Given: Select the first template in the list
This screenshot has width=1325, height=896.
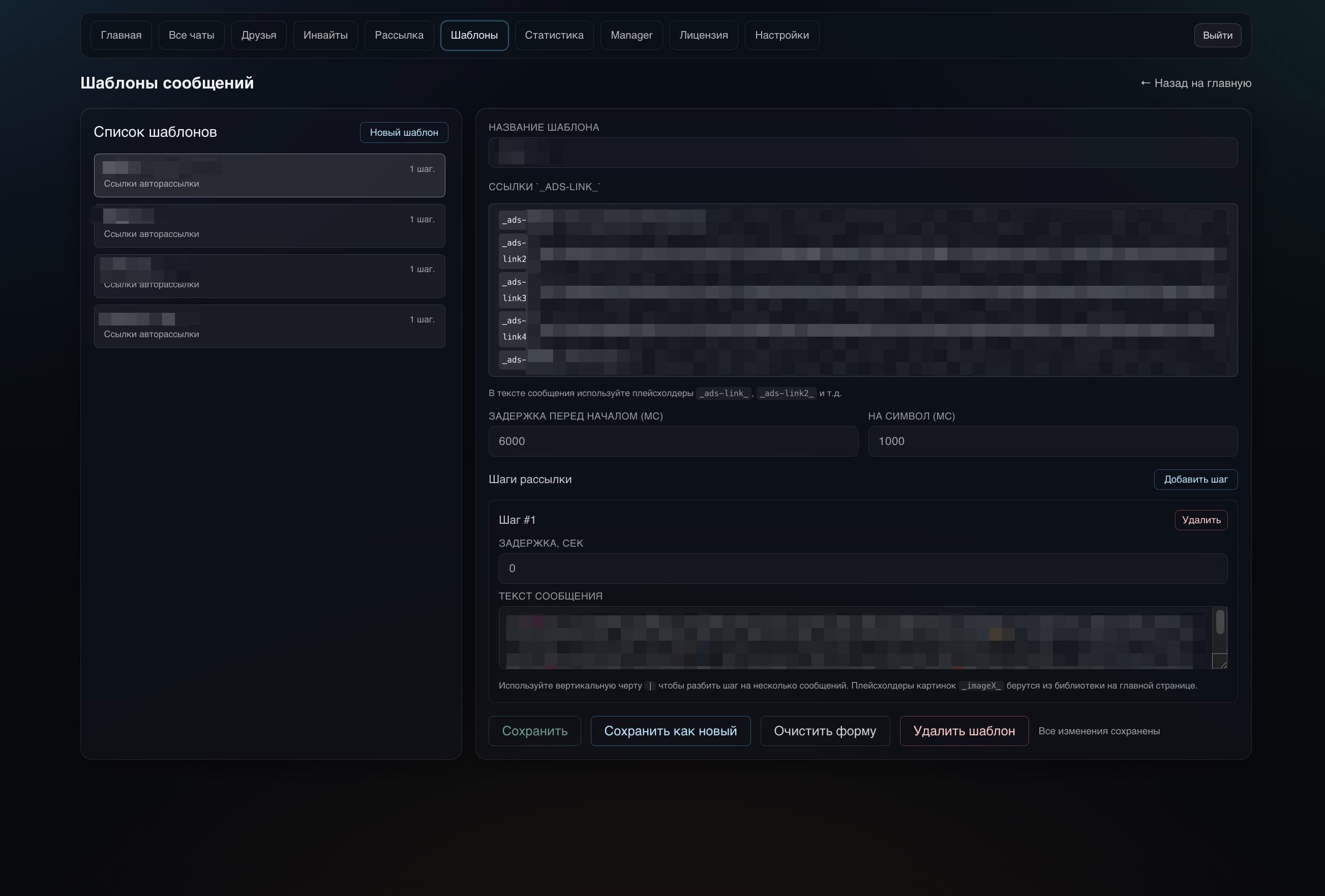Looking at the screenshot, I should click(269, 175).
